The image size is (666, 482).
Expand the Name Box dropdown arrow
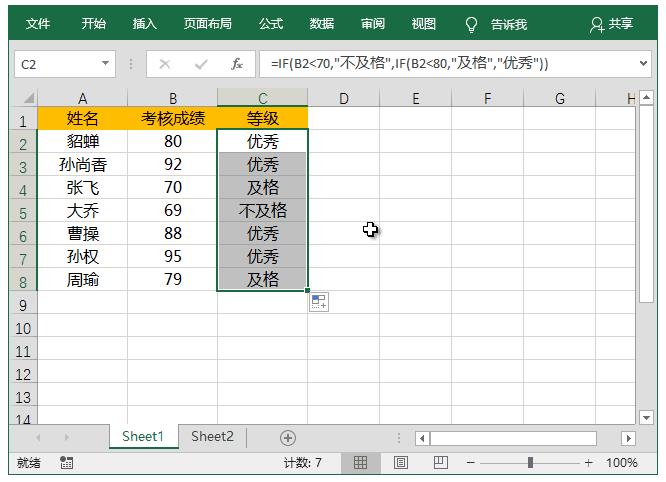[105, 64]
